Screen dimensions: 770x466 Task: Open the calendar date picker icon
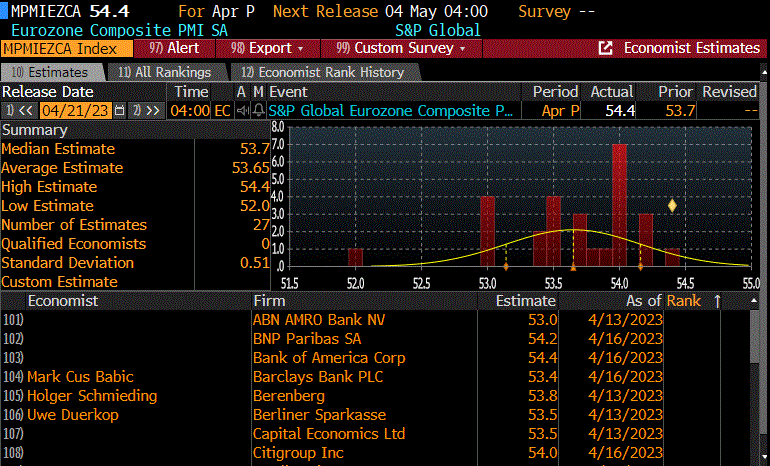(x=119, y=111)
